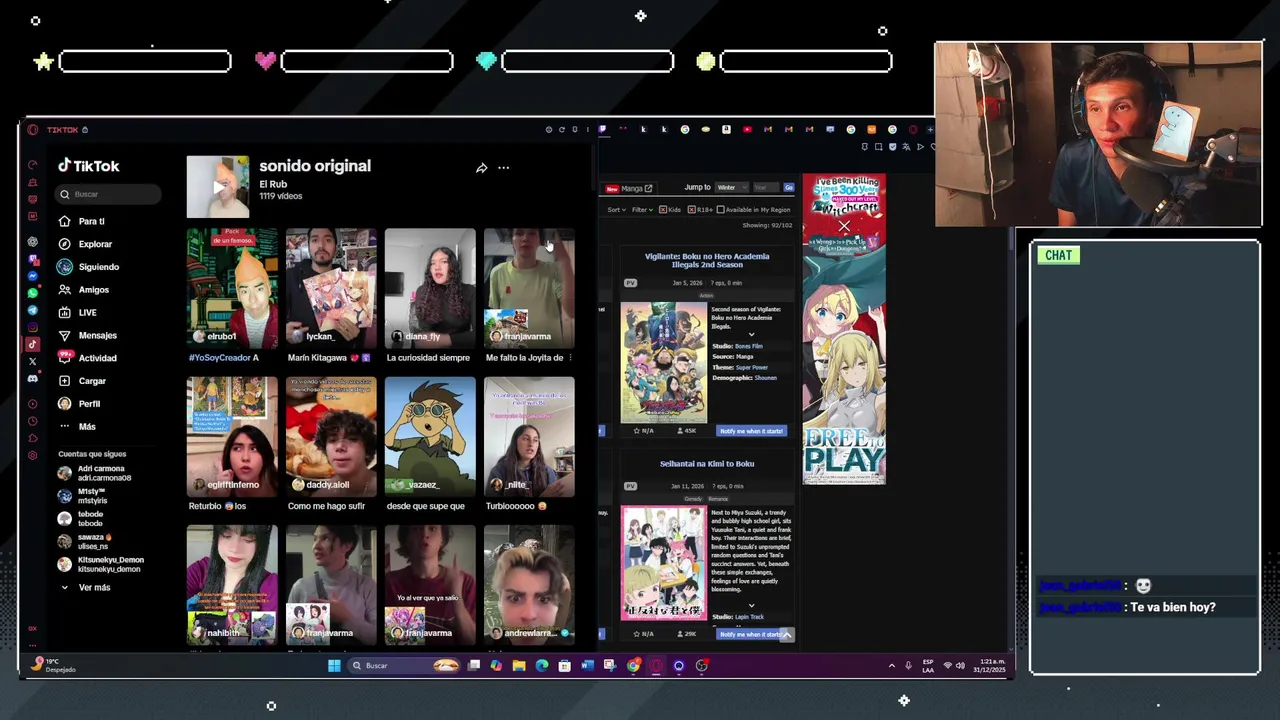
Task: Open Amigos in TikTok sidebar
Action: point(83,290)
